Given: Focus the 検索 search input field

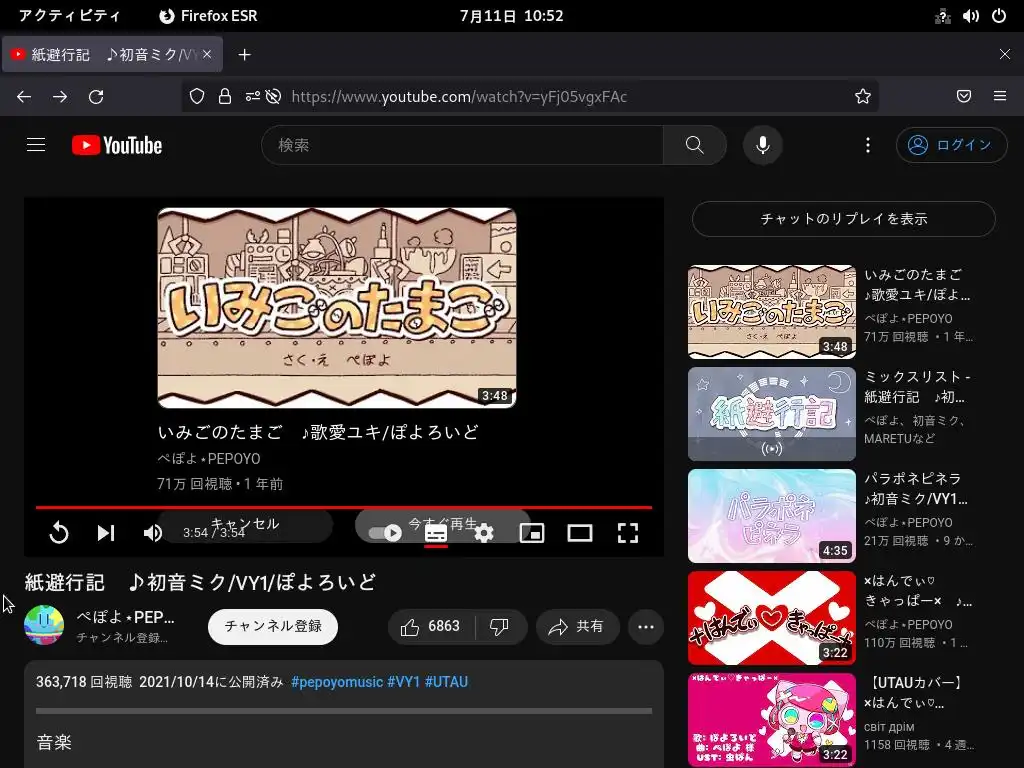Looking at the screenshot, I should 462,145.
